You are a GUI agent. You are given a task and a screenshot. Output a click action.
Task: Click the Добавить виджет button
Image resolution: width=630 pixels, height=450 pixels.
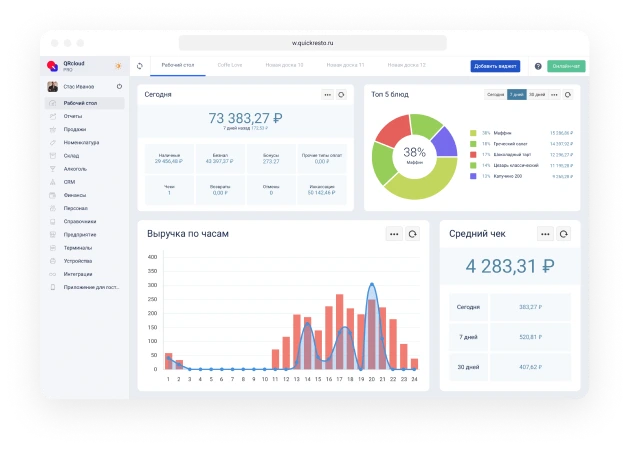pos(495,66)
